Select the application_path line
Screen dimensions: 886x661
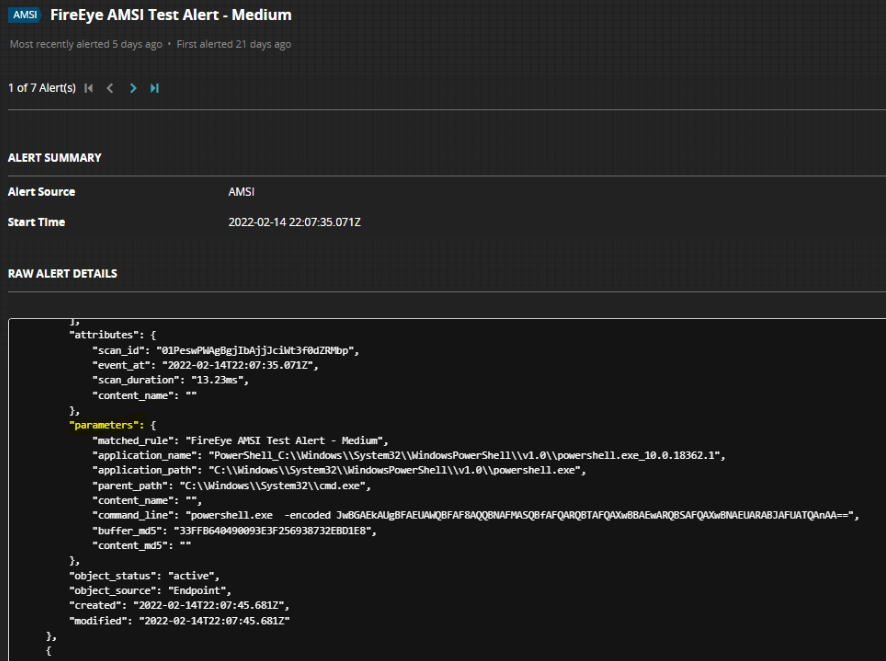tap(339, 470)
